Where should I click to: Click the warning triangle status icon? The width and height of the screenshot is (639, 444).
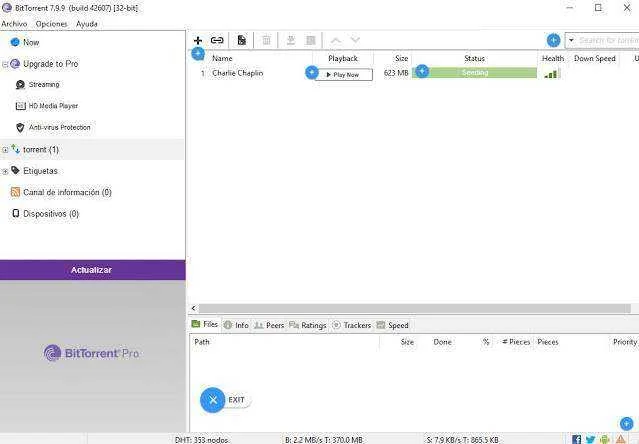click(621, 439)
